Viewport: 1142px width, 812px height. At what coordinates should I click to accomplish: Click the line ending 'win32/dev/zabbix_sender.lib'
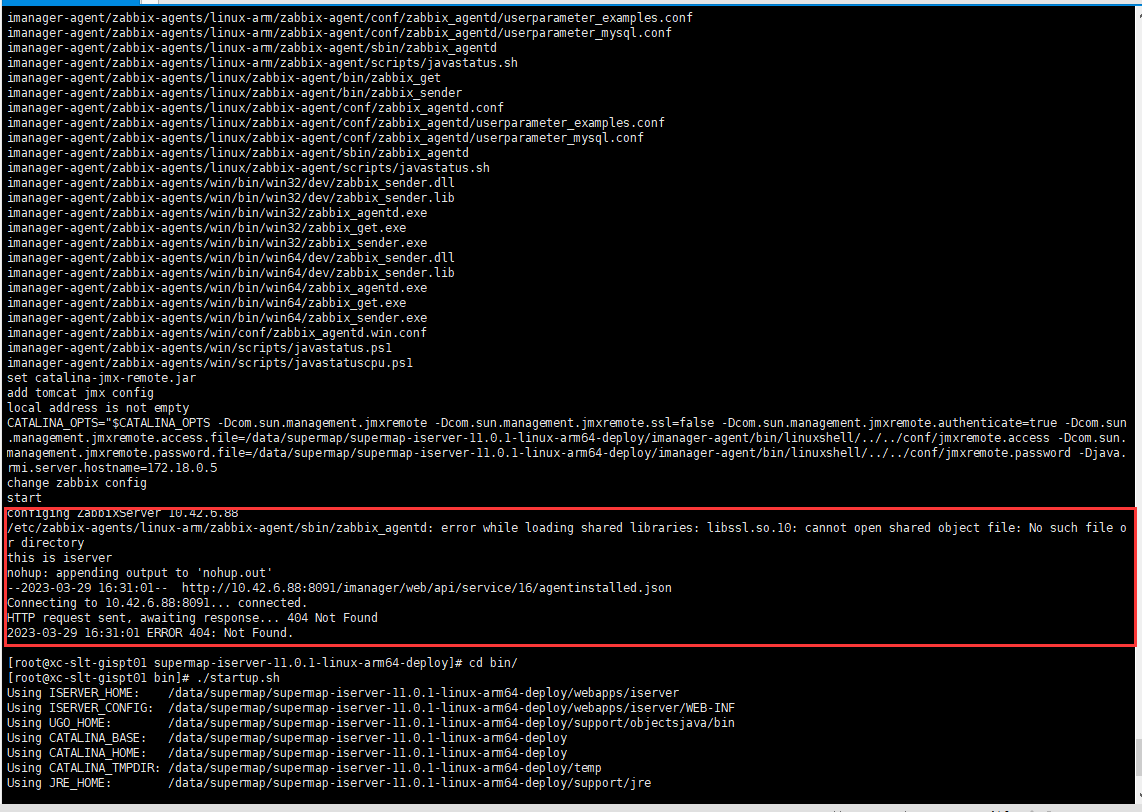[230, 198]
